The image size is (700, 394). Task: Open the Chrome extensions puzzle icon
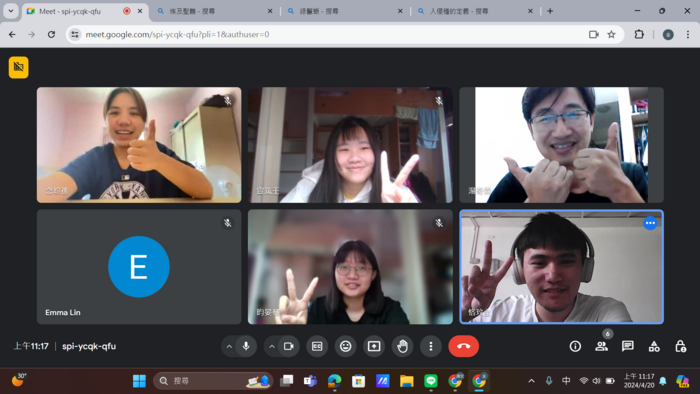point(639,34)
